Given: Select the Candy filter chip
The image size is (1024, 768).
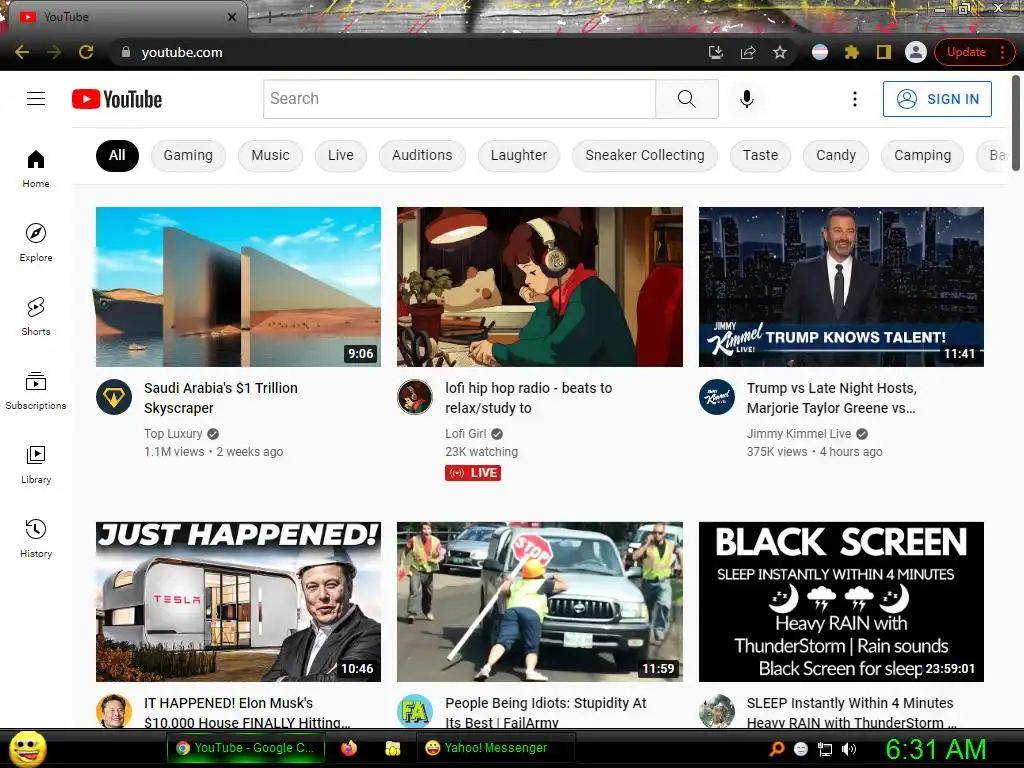Looking at the screenshot, I should (x=835, y=155).
